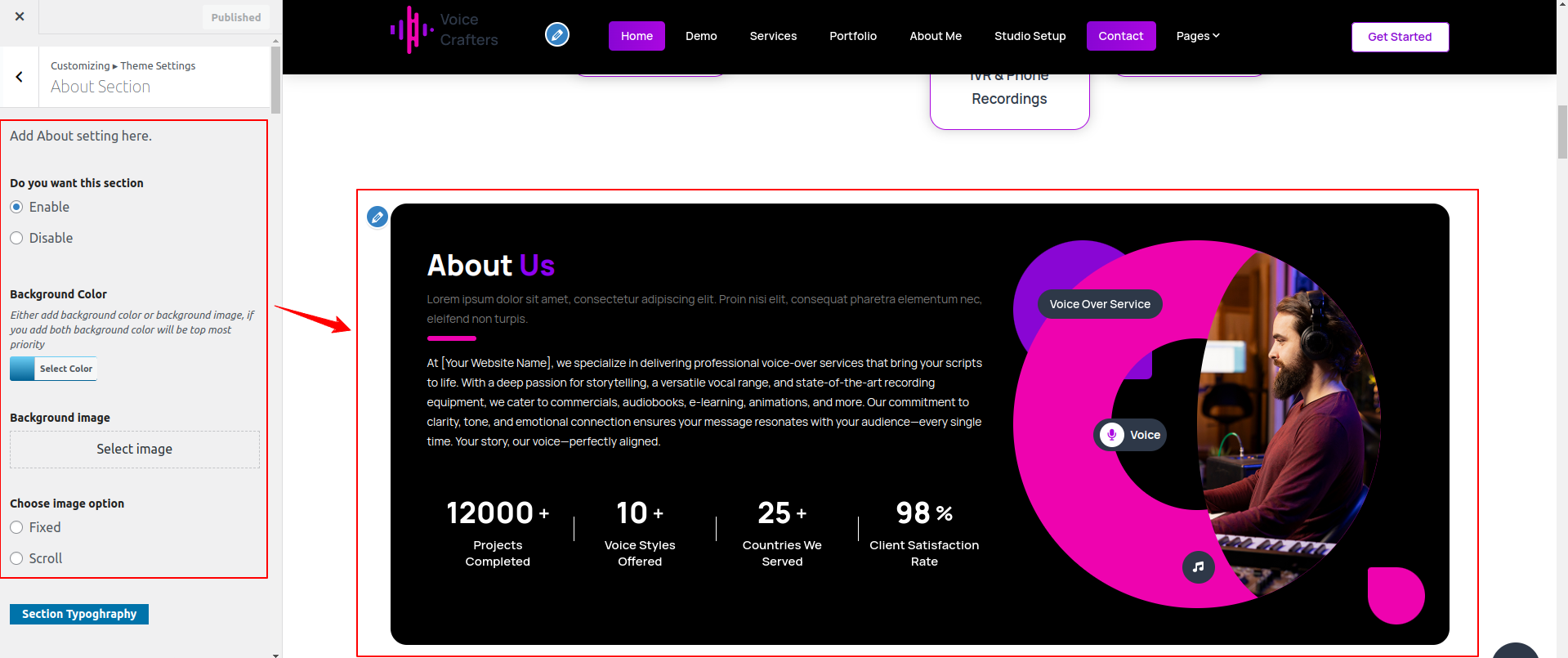The image size is (1568, 658).
Task: Click the music note icon
Action: (x=1198, y=566)
